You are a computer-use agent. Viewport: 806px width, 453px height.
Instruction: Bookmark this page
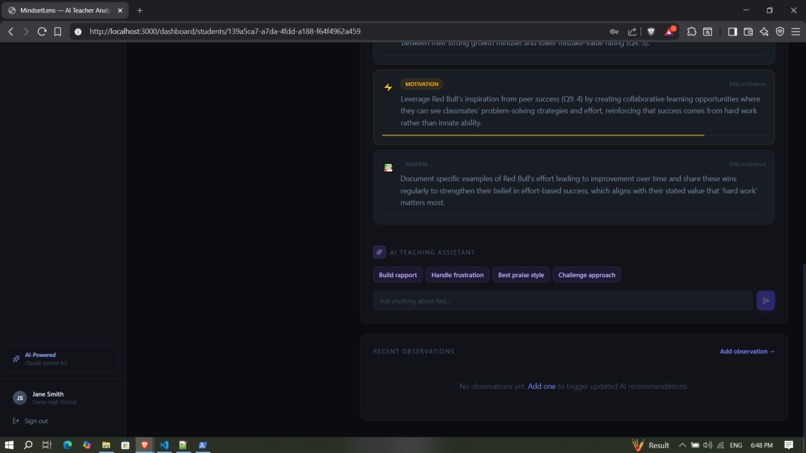pyautogui.click(x=58, y=31)
